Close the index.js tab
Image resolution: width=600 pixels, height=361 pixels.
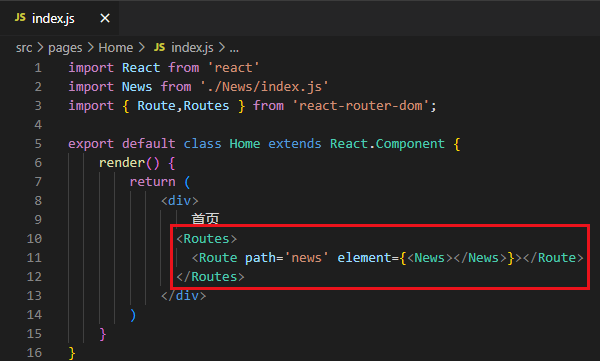105,18
